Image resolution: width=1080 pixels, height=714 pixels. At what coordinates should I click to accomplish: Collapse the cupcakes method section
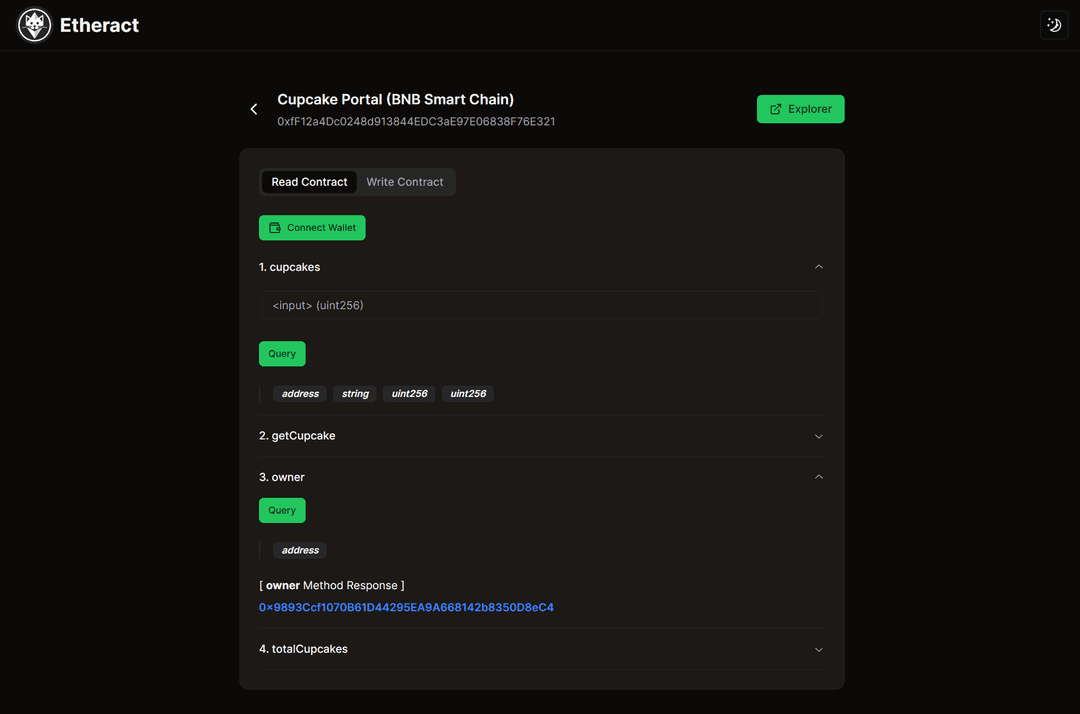click(x=818, y=267)
